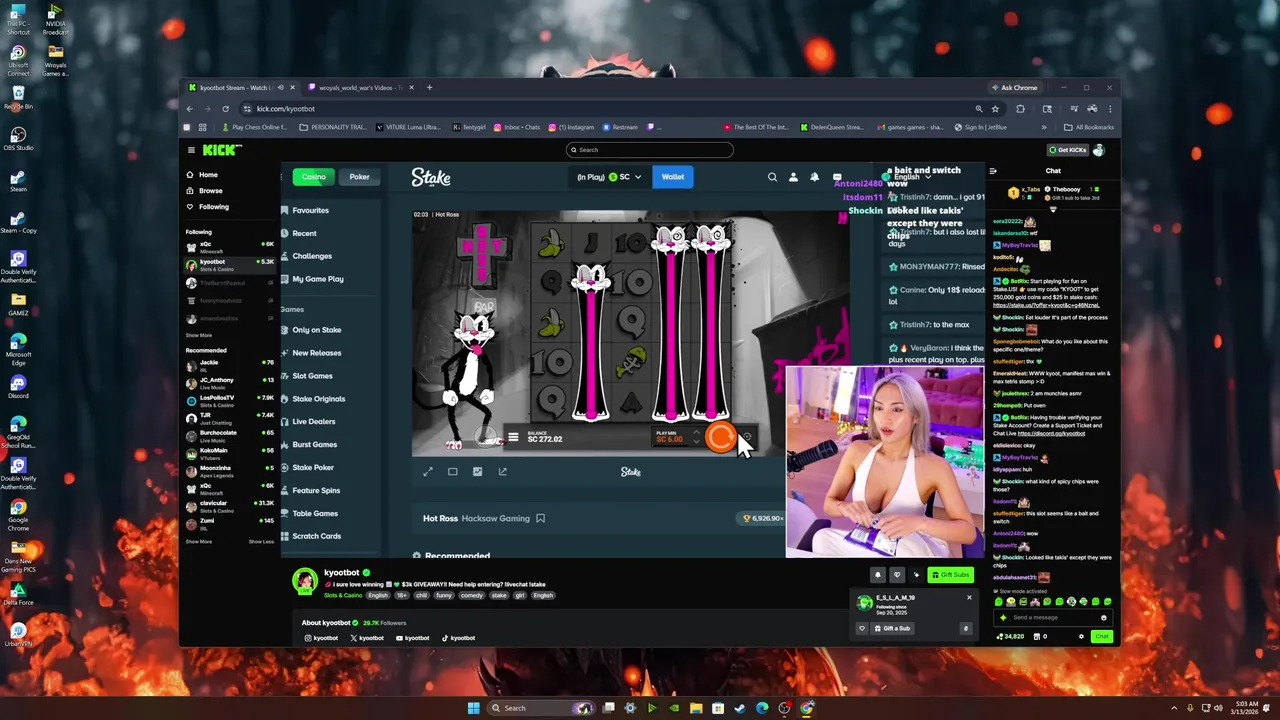Viewport: 1280px width, 720px height.
Task: Click heart icon on E_S_L_A_M_19 card
Action: pos(862,628)
